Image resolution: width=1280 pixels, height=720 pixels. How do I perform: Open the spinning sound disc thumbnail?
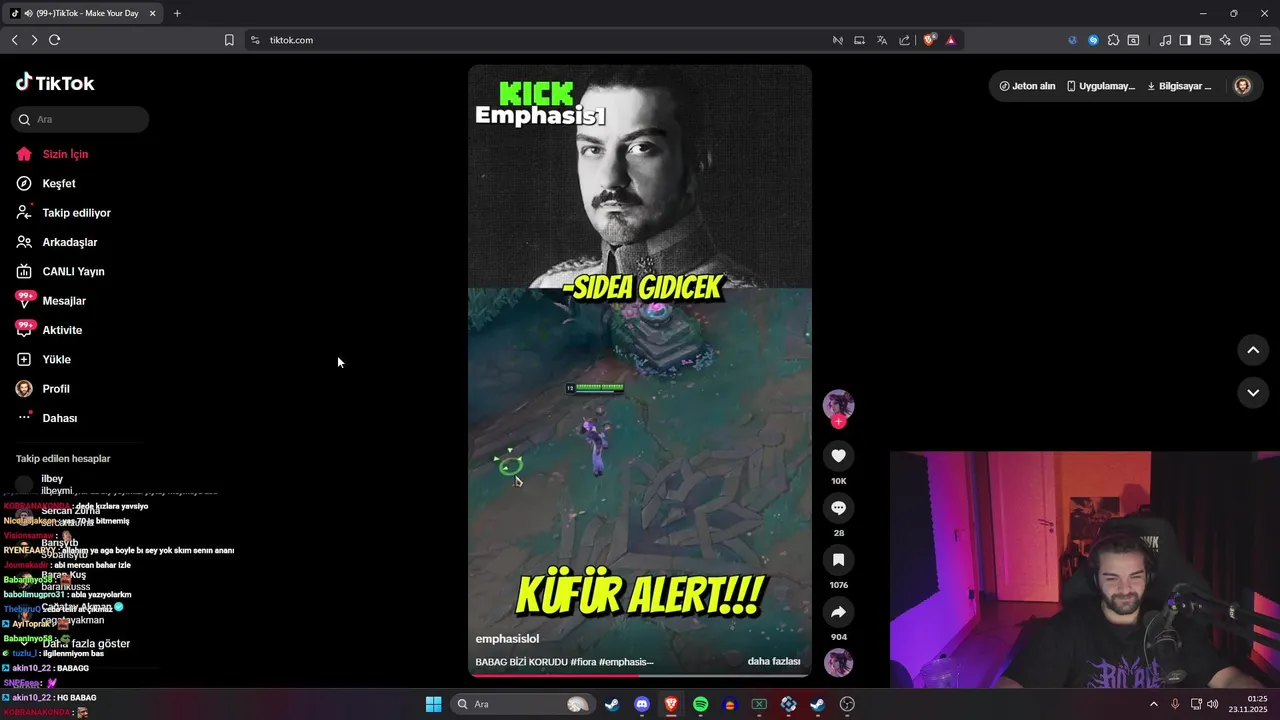point(838,663)
